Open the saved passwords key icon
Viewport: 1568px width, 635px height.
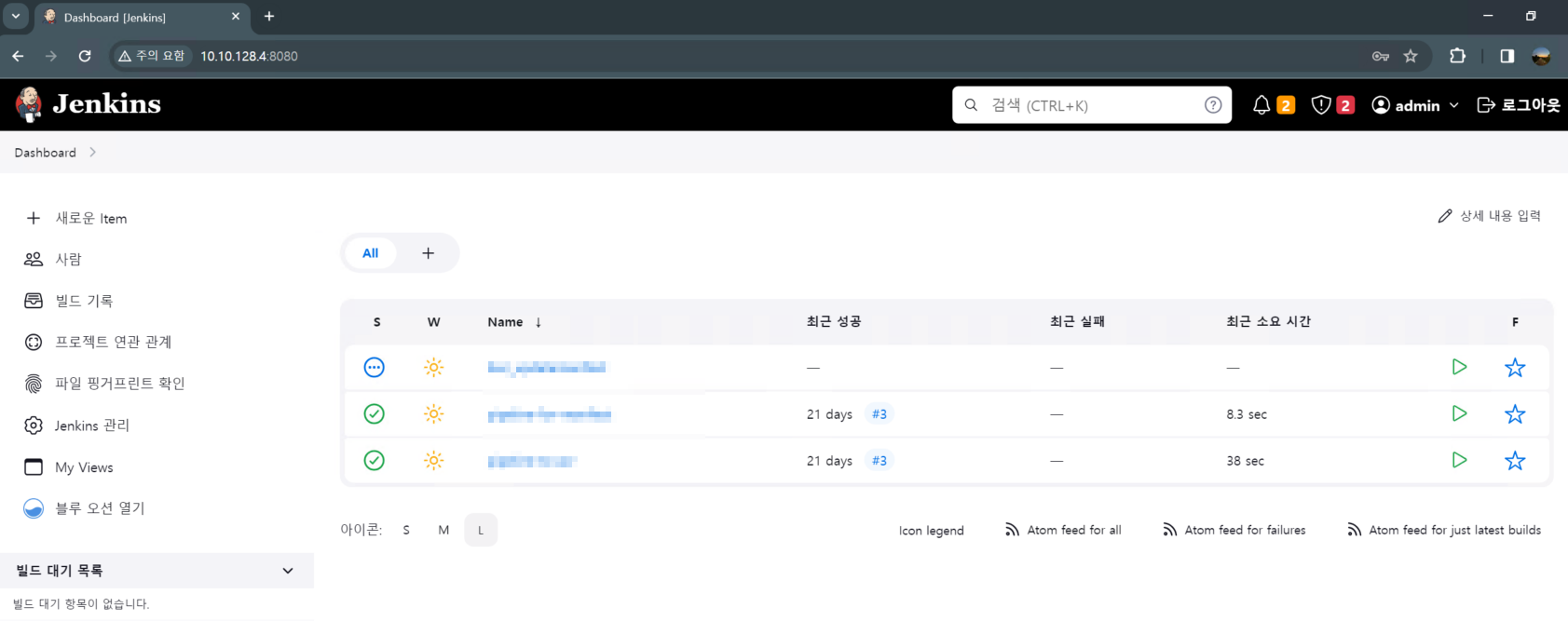[1381, 56]
